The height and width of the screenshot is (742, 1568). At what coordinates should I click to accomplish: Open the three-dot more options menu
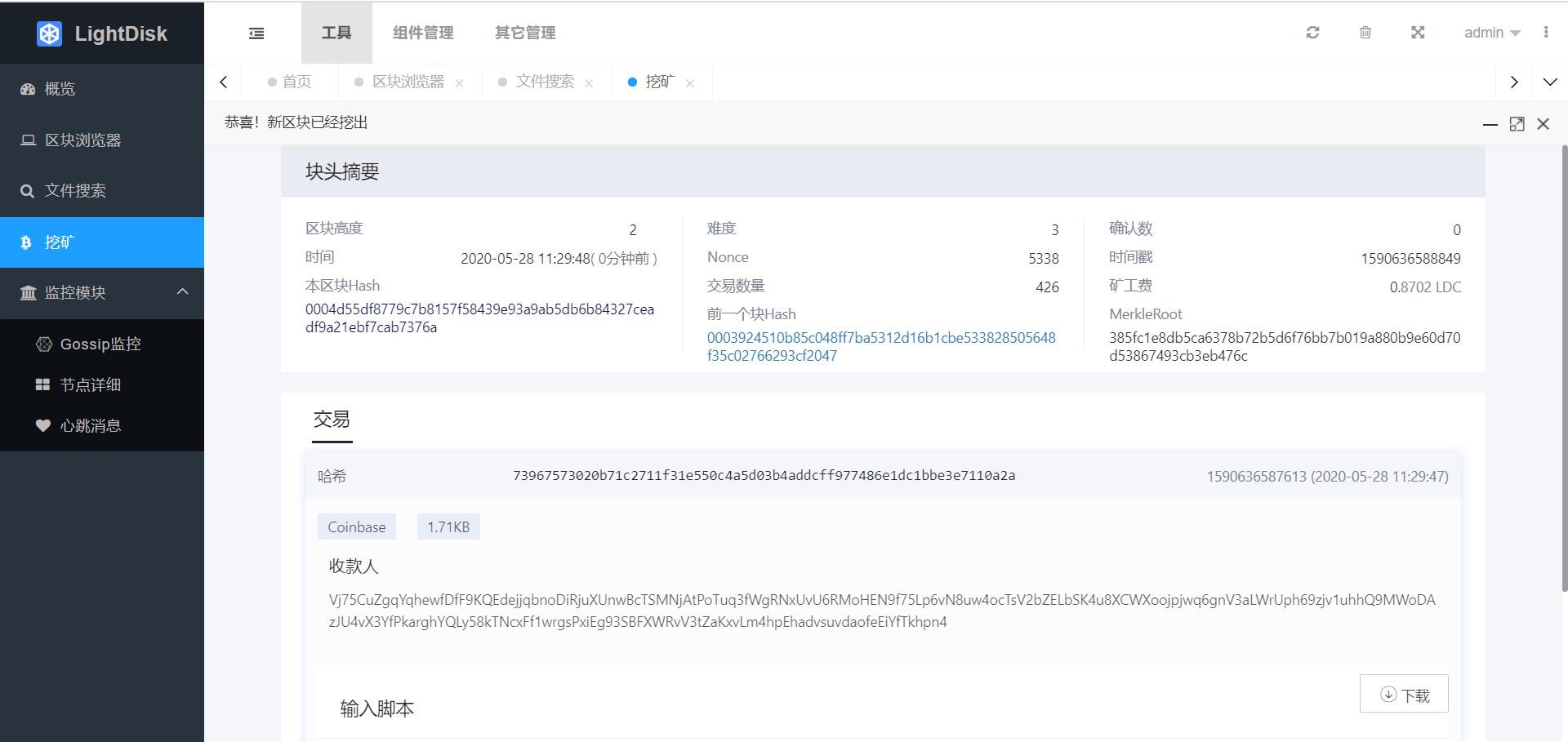coord(1545,33)
